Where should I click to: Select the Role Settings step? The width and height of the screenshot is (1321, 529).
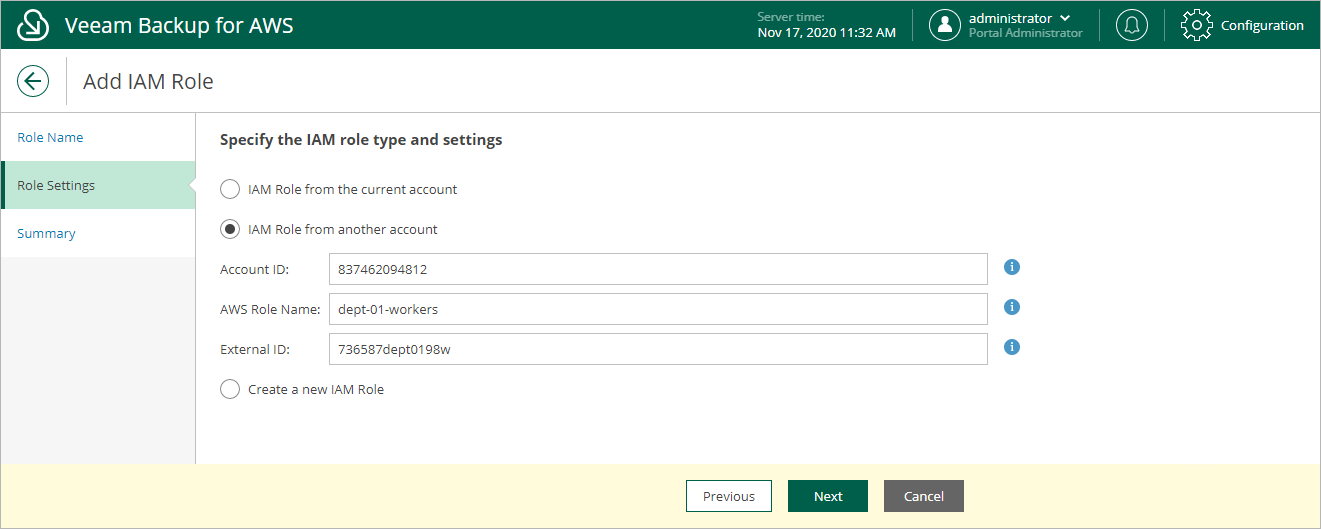click(98, 185)
